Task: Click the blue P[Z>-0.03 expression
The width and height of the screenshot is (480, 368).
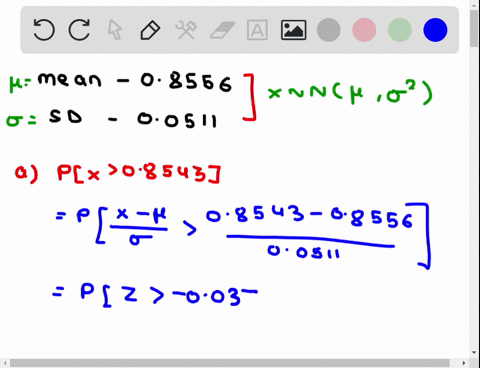Action: (169, 294)
